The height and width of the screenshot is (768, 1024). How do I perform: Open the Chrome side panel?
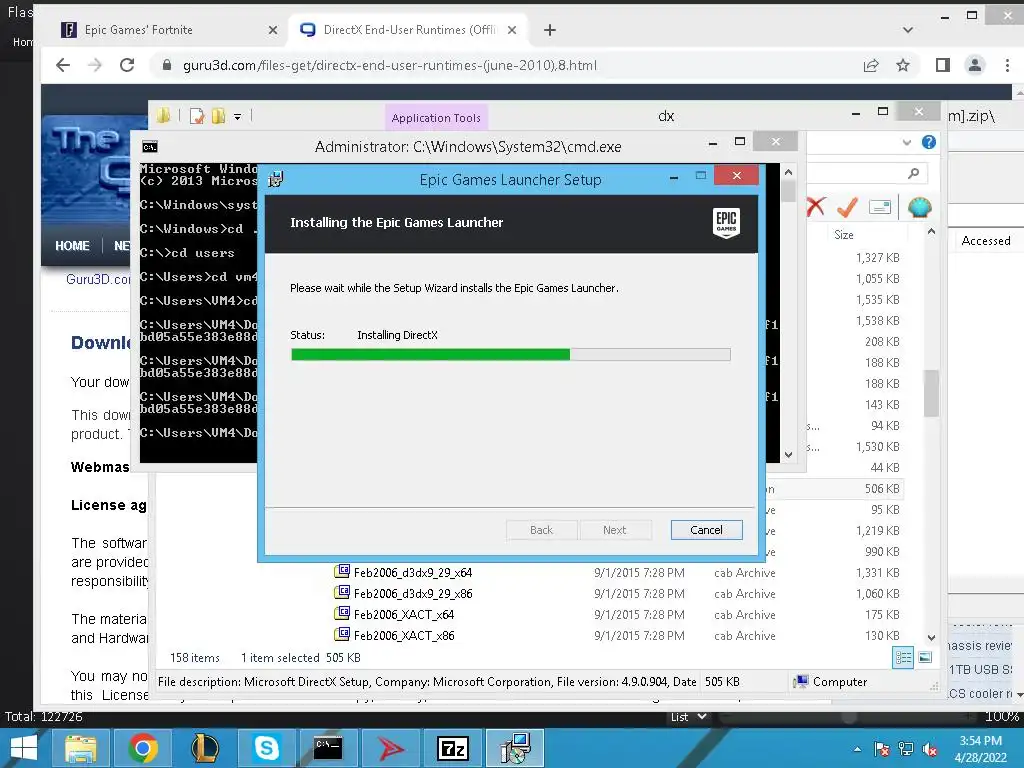[x=942, y=65]
